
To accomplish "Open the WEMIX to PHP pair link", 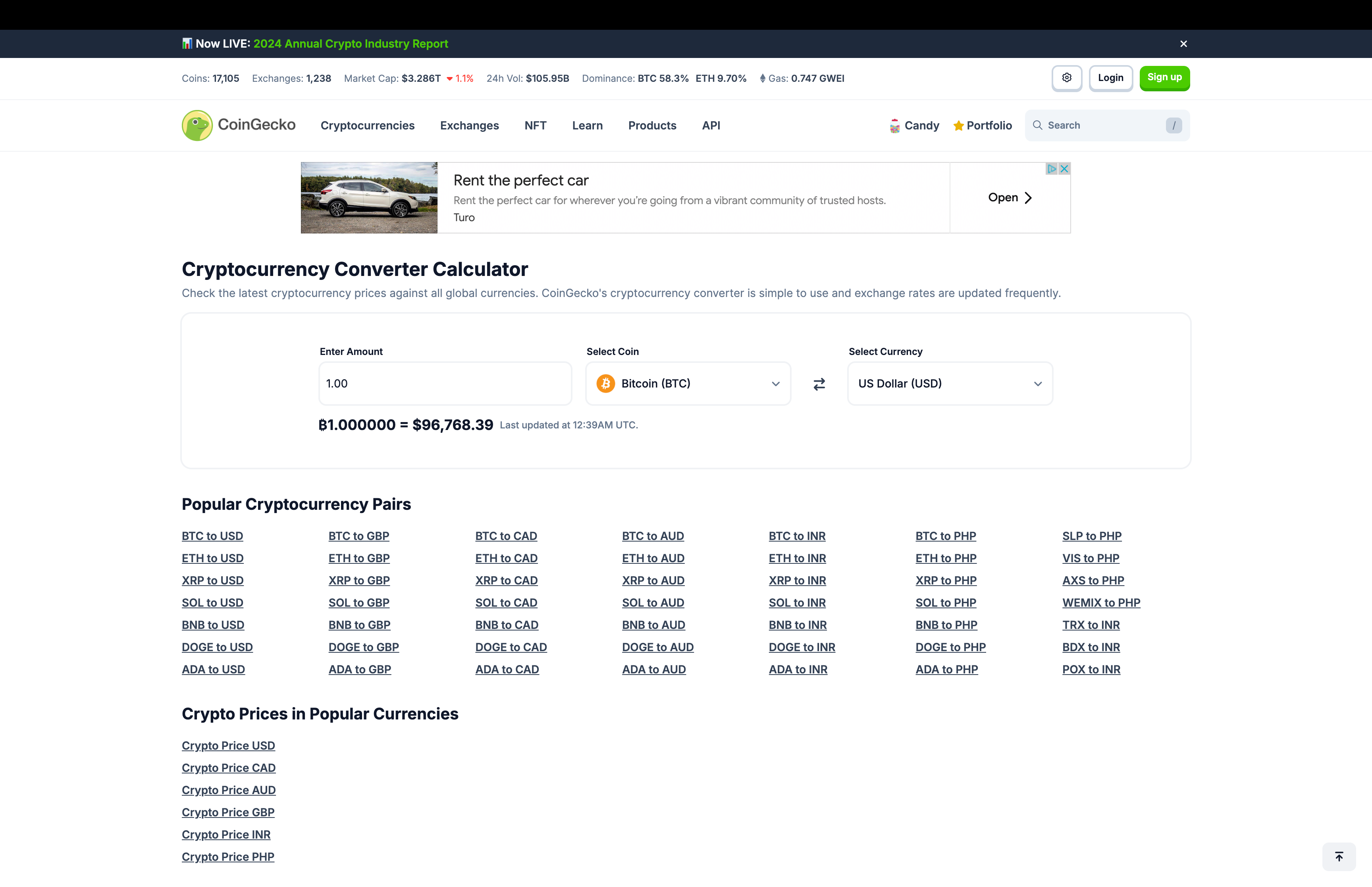I will tap(1101, 603).
